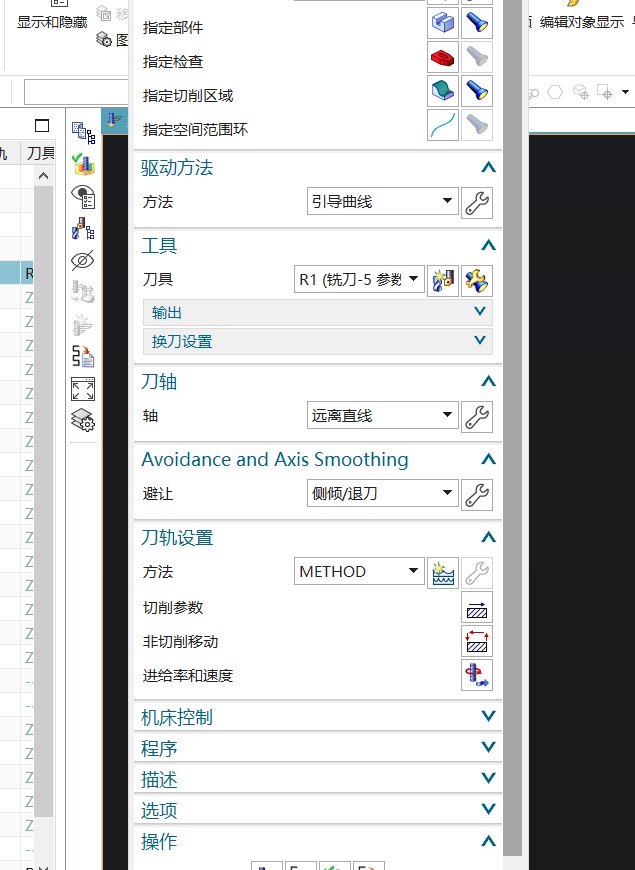Display 指定切削区域 with flashlight icon

pos(477,91)
